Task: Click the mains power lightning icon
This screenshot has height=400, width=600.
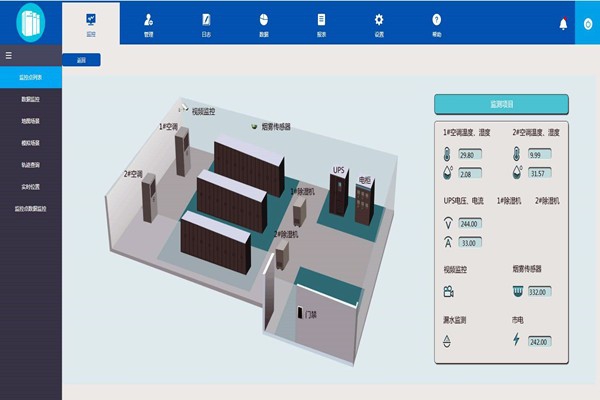Action: click(516, 340)
